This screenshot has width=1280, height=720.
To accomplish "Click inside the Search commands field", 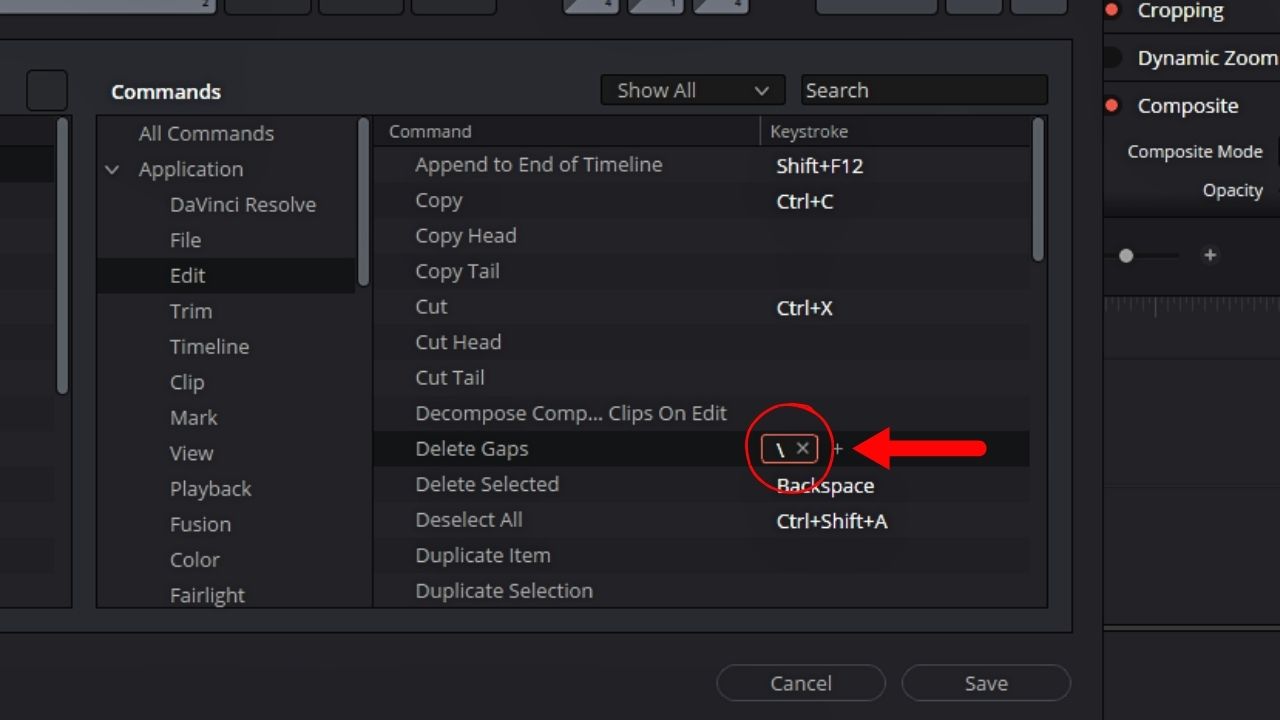I will click(x=922, y=90).
